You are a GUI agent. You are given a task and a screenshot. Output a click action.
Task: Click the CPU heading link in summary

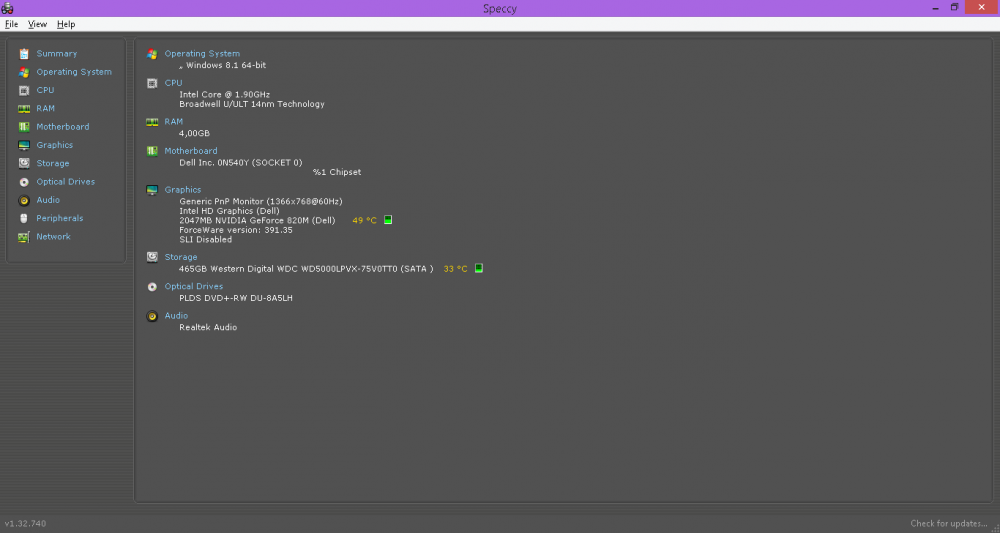point(173,83)
